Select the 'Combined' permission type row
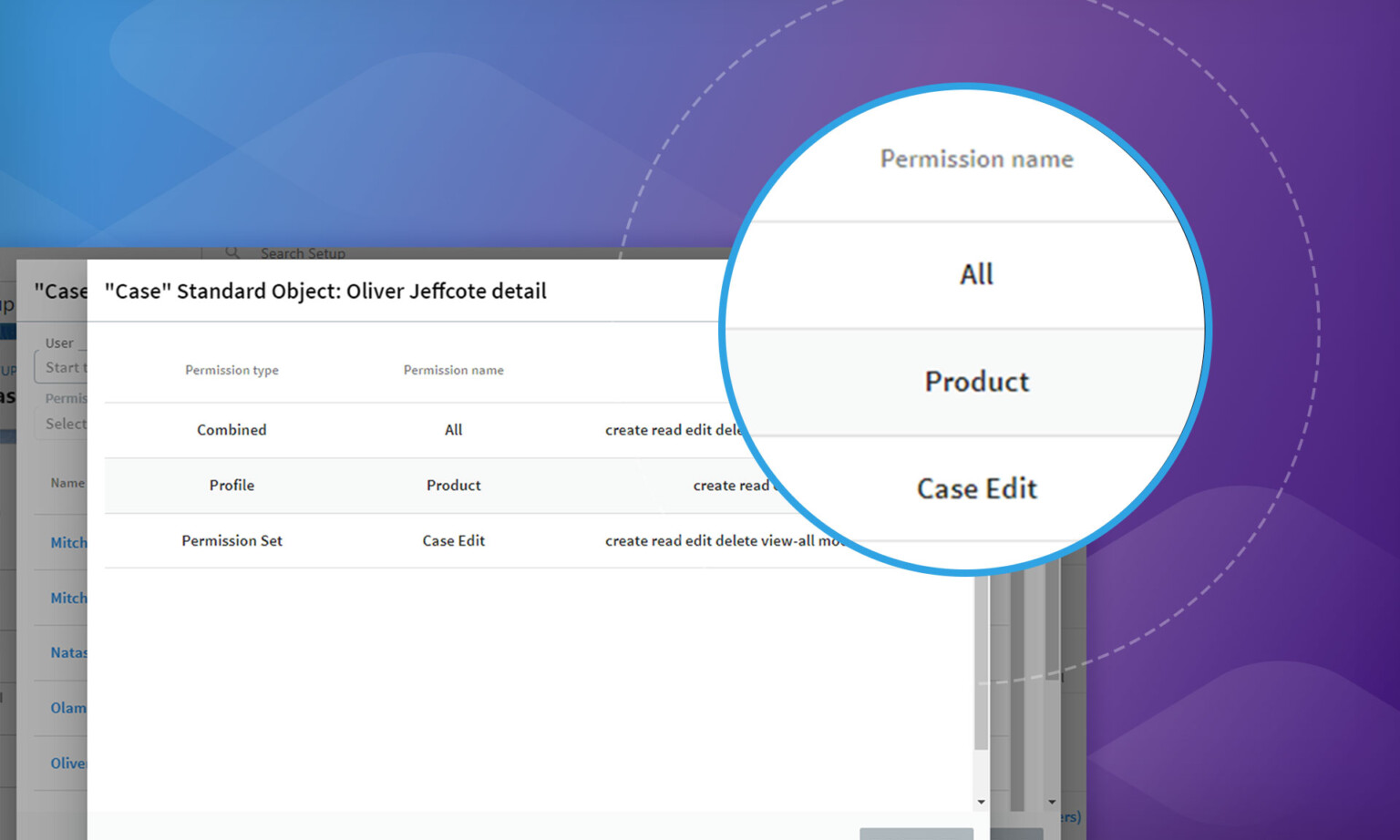Screen dimensions: 1400x840 pos(232,429)
